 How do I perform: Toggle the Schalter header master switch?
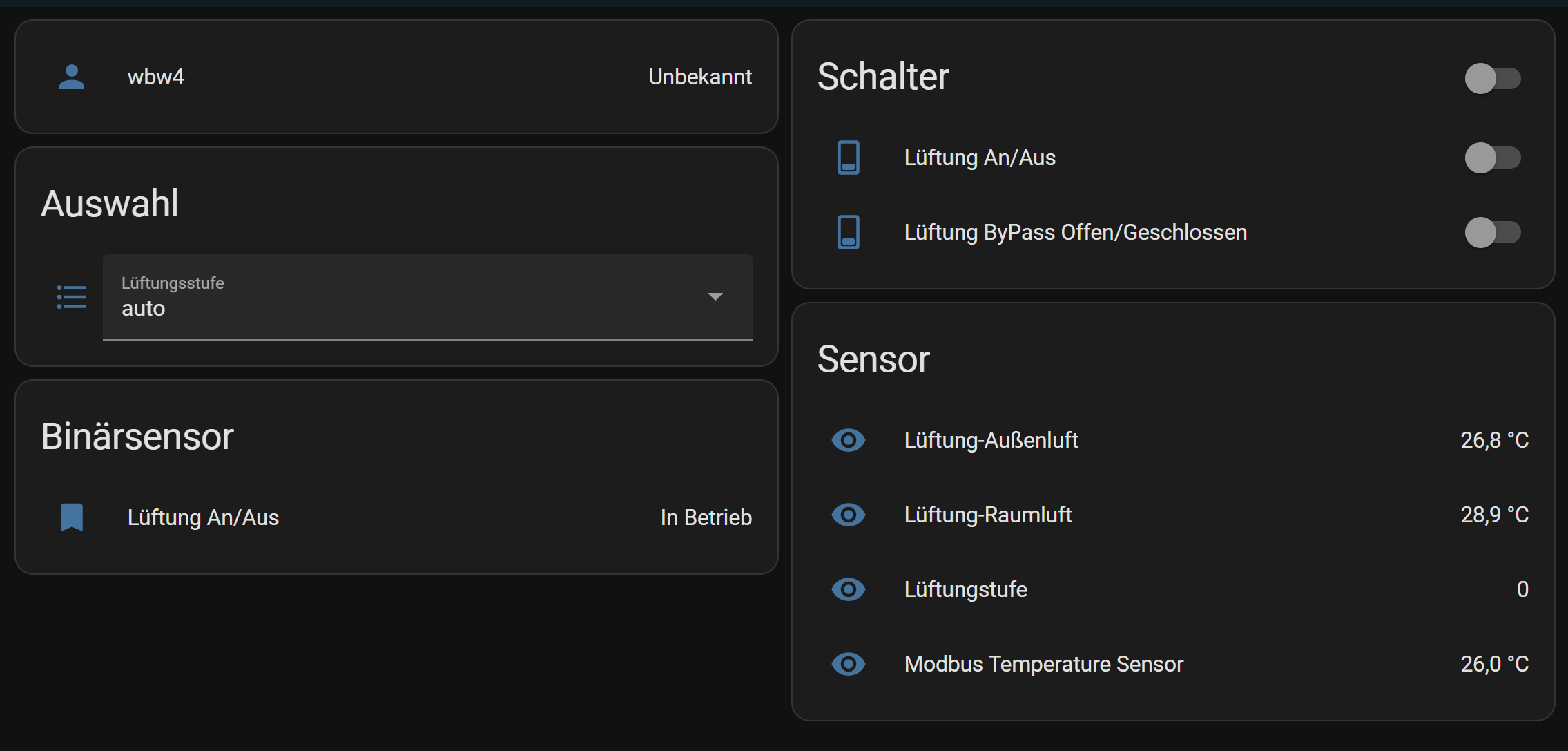coord(1493,78)
